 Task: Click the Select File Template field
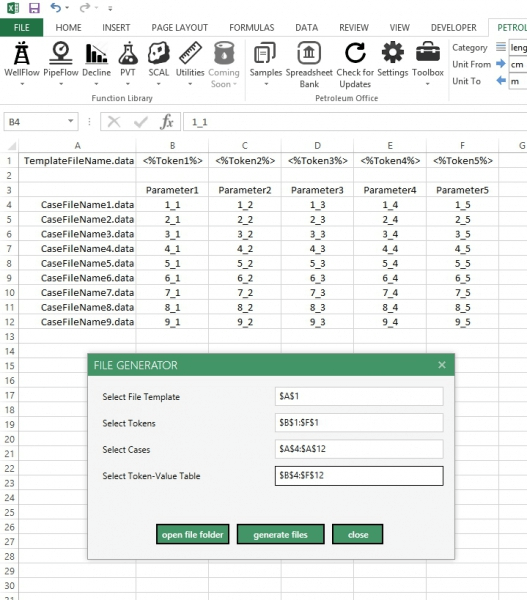[359, 396]
